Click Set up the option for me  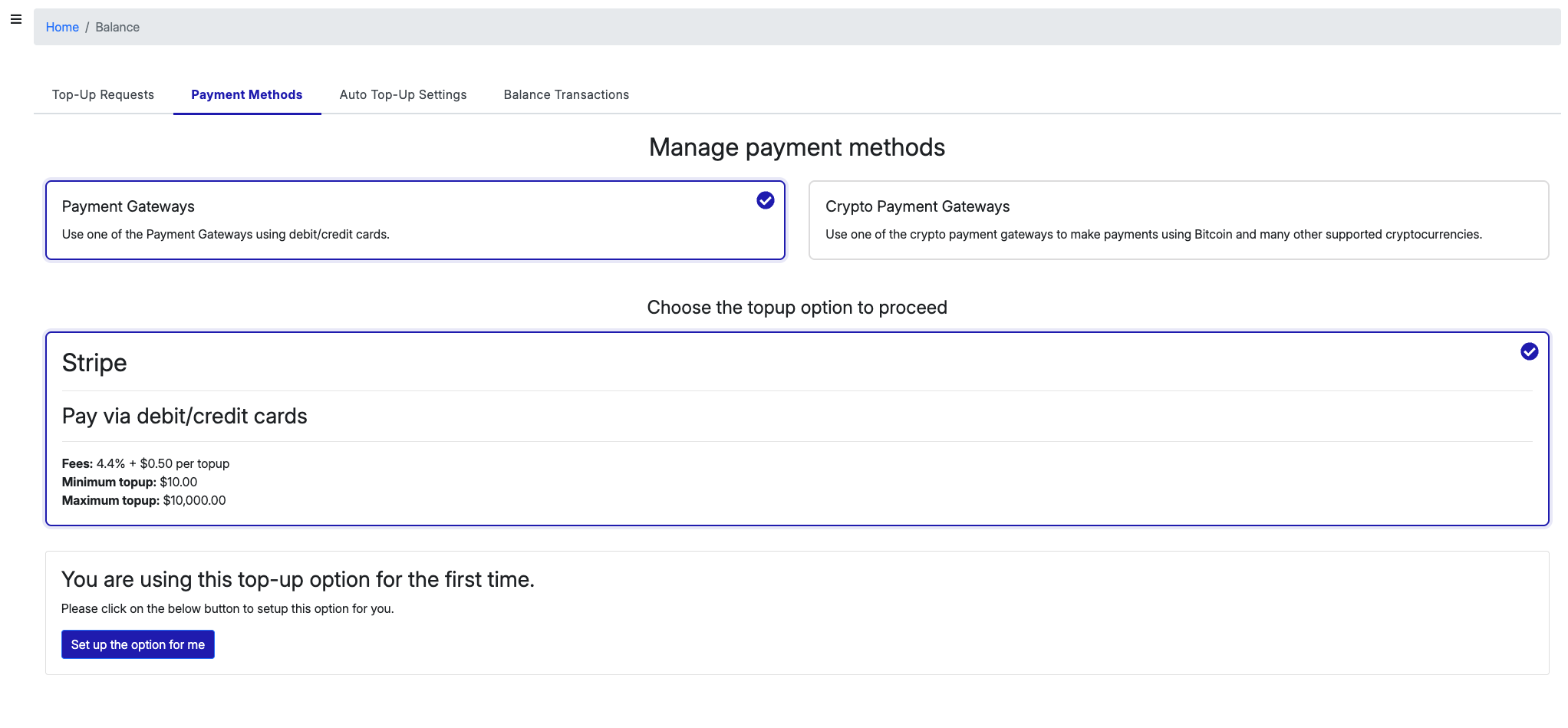click(x=138, y=644)
